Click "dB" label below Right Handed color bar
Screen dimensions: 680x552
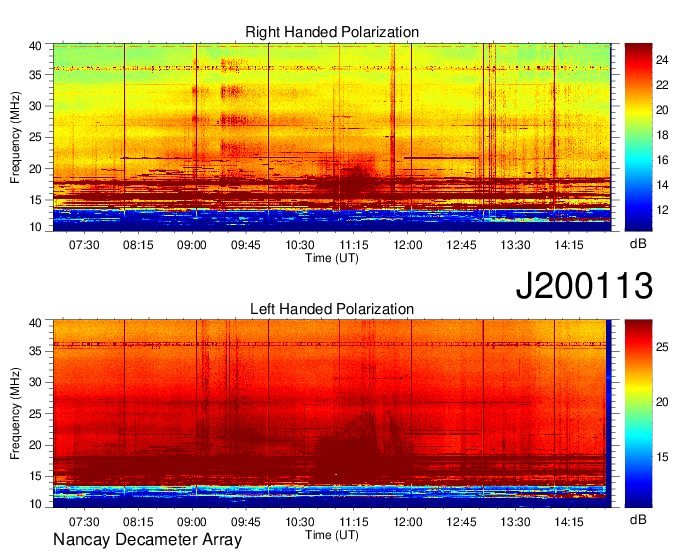638,244
